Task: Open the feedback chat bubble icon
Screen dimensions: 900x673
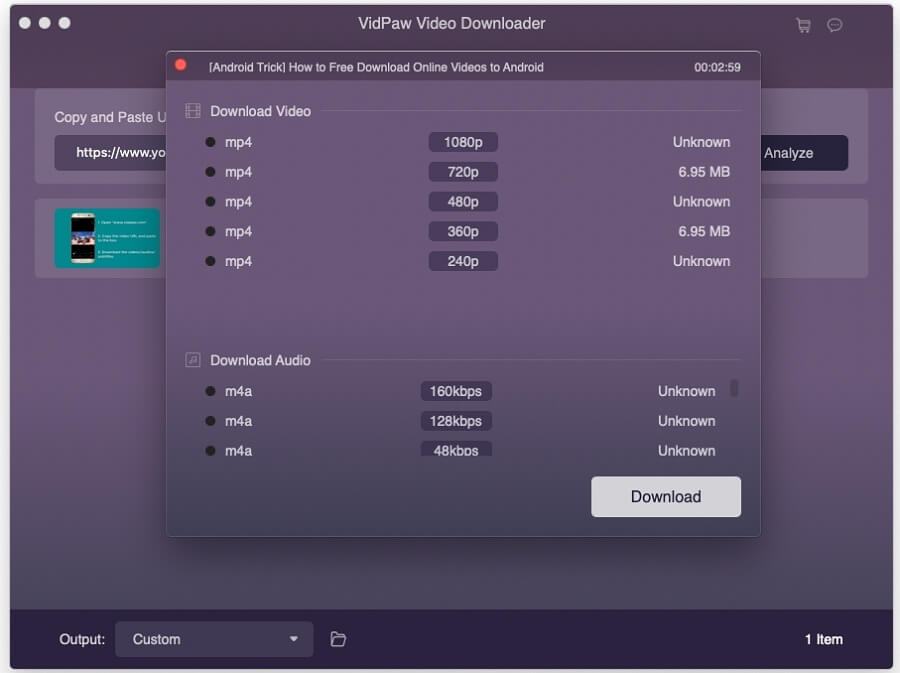Action: [835, 25]
